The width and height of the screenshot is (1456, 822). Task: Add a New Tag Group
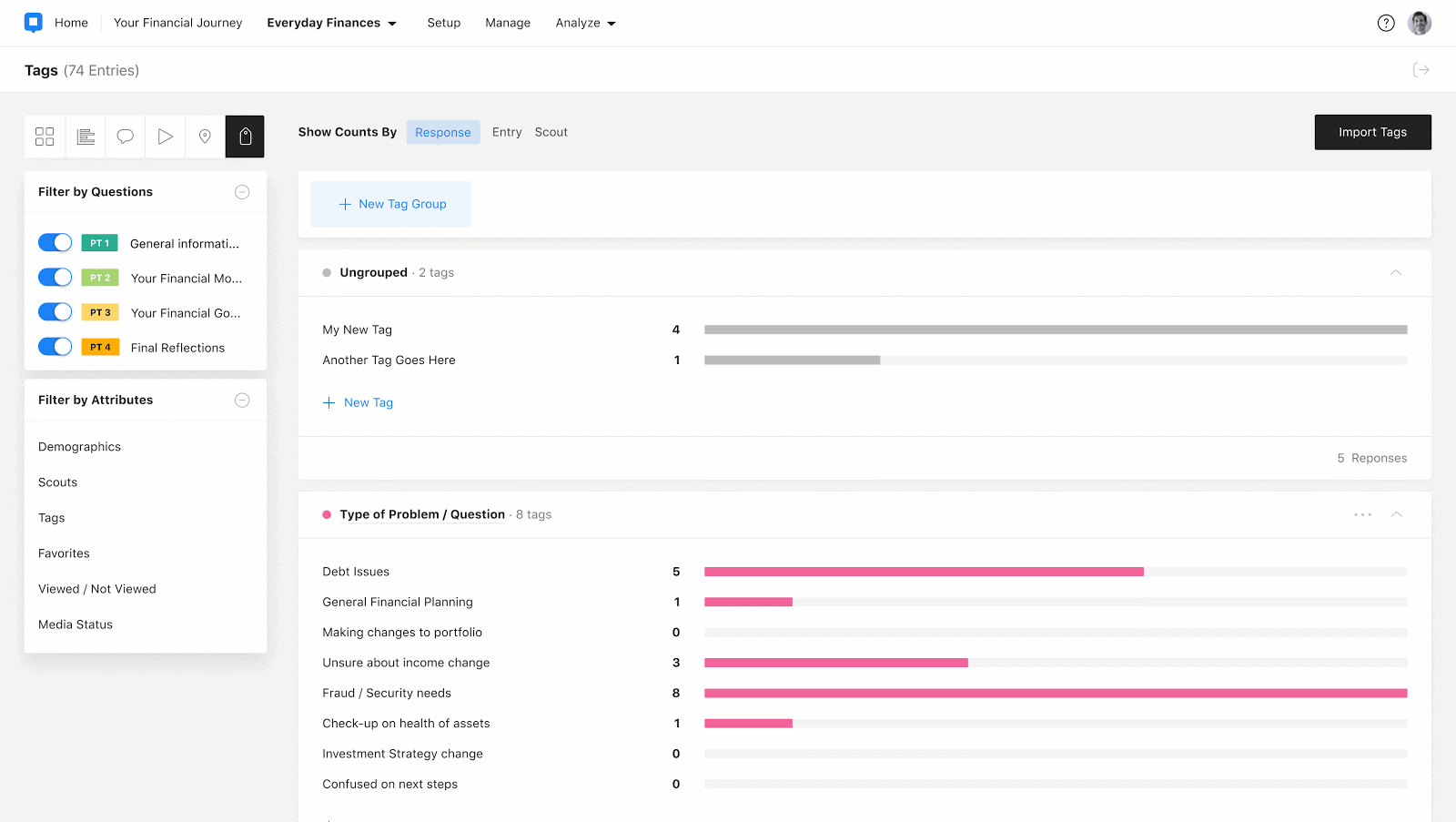tap(391, 204)
